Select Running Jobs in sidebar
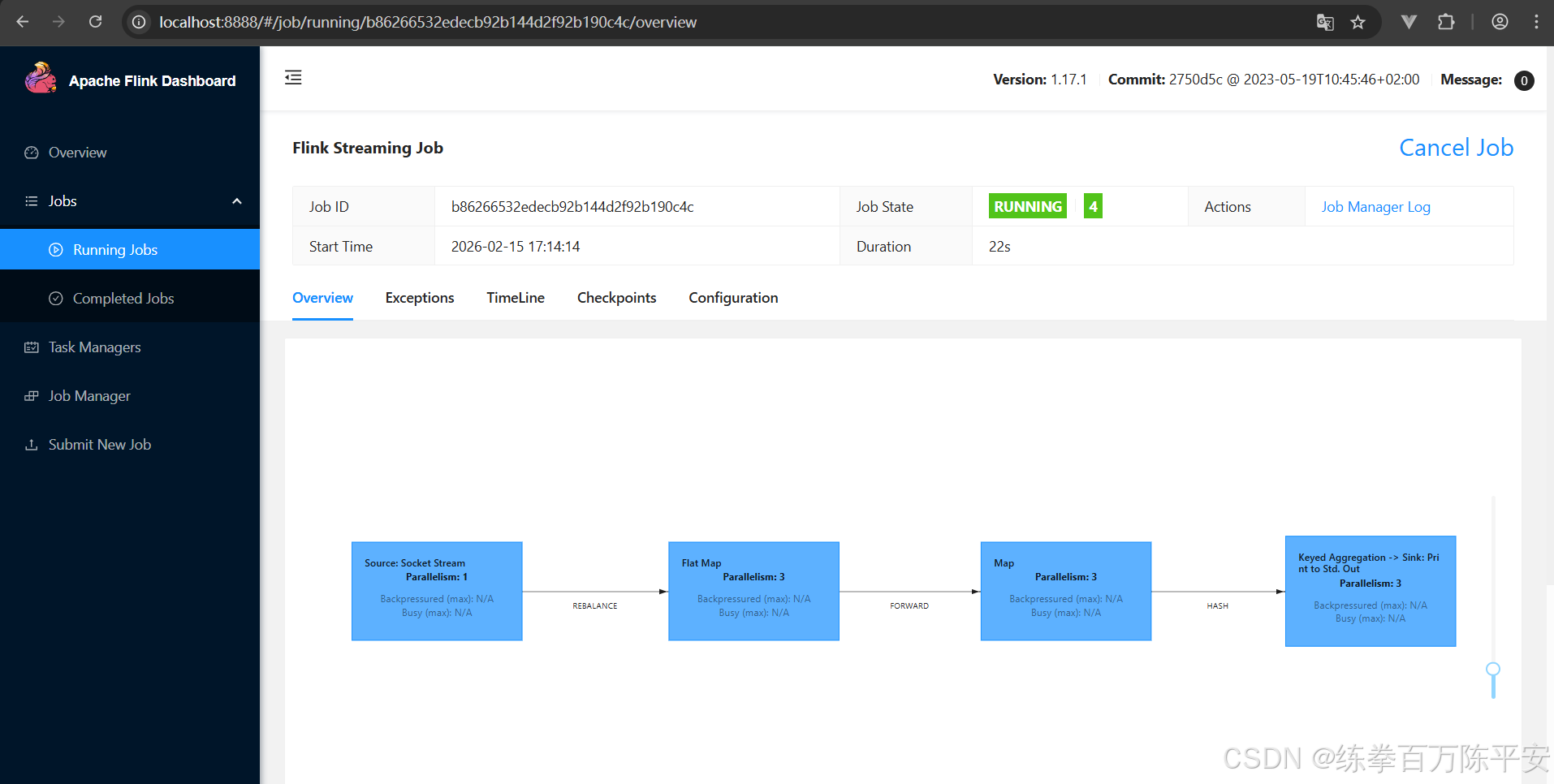The image size is (1554, 784). point(130,249)
